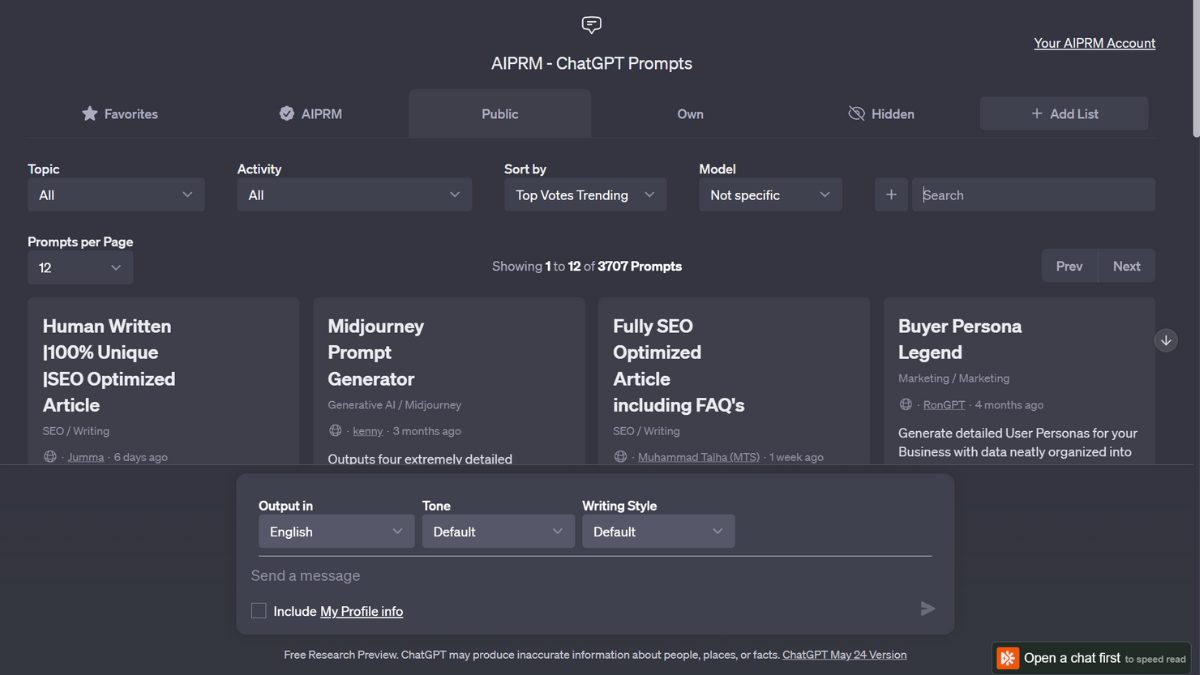The image size is (1200, 675).
Task: Open the Sort by Top Votes Trending dropdown
Action: [x=584, y=194]
